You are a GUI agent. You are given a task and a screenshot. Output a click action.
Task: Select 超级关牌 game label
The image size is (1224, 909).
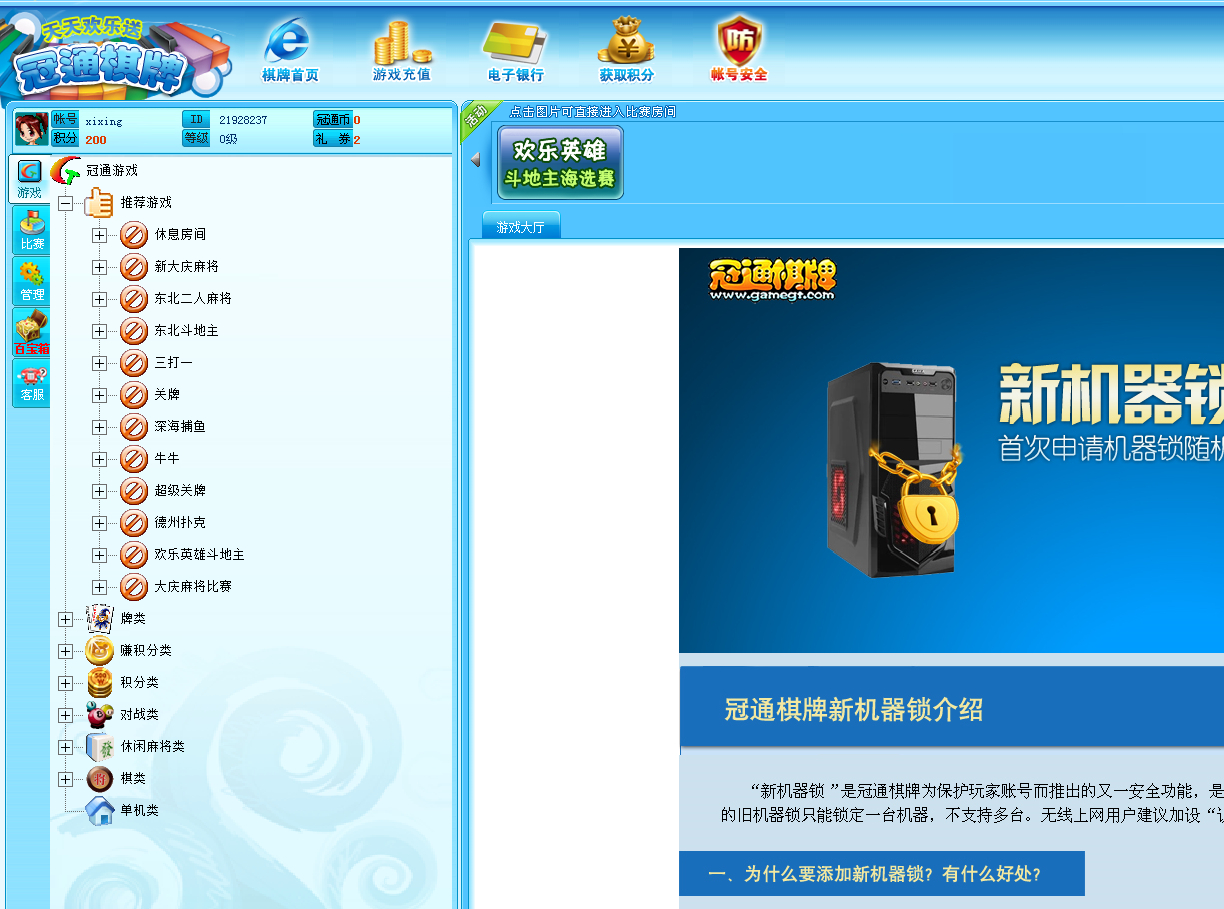pos(180,491)
